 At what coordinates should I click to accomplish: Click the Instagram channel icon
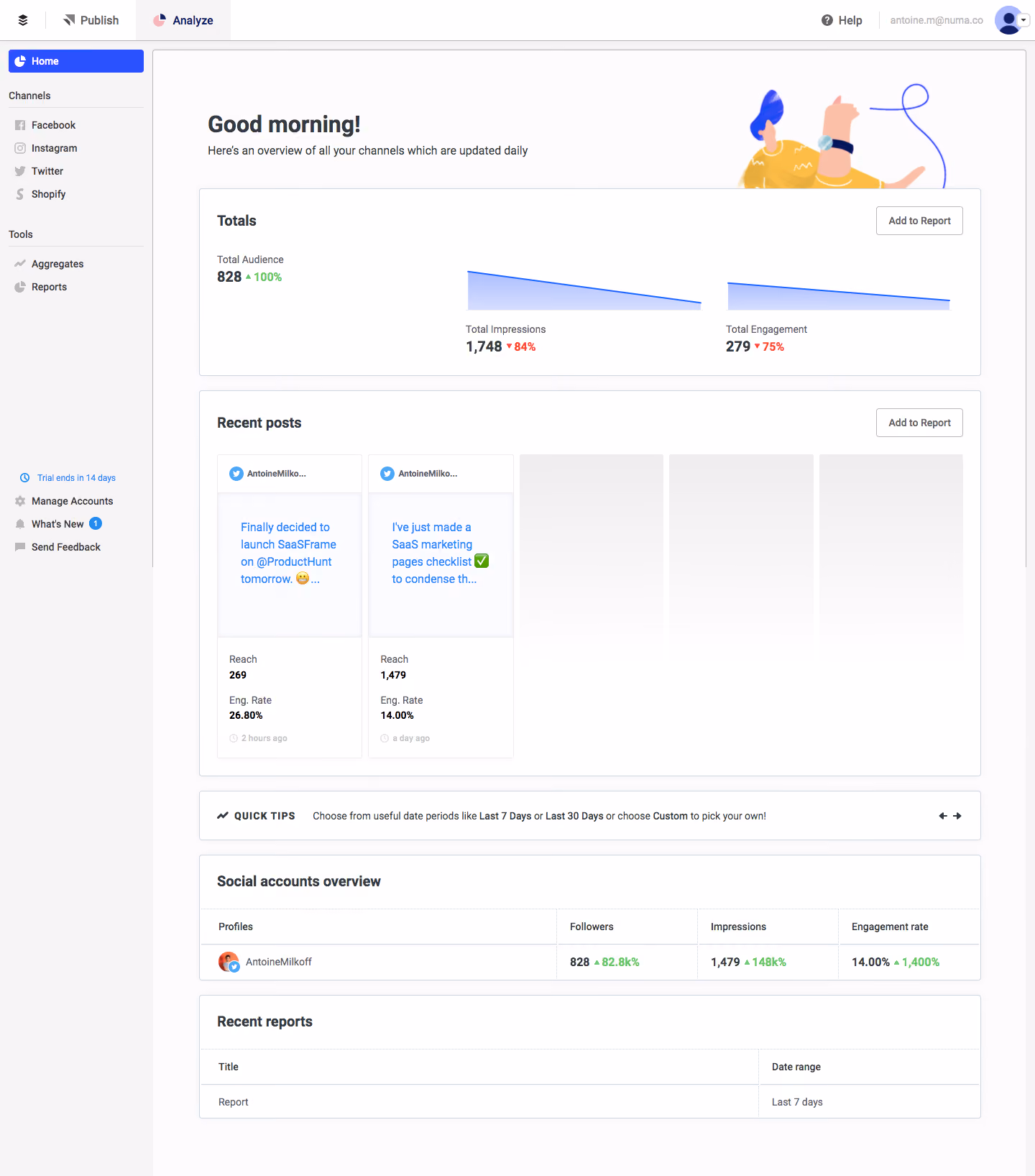pos(20,148)
